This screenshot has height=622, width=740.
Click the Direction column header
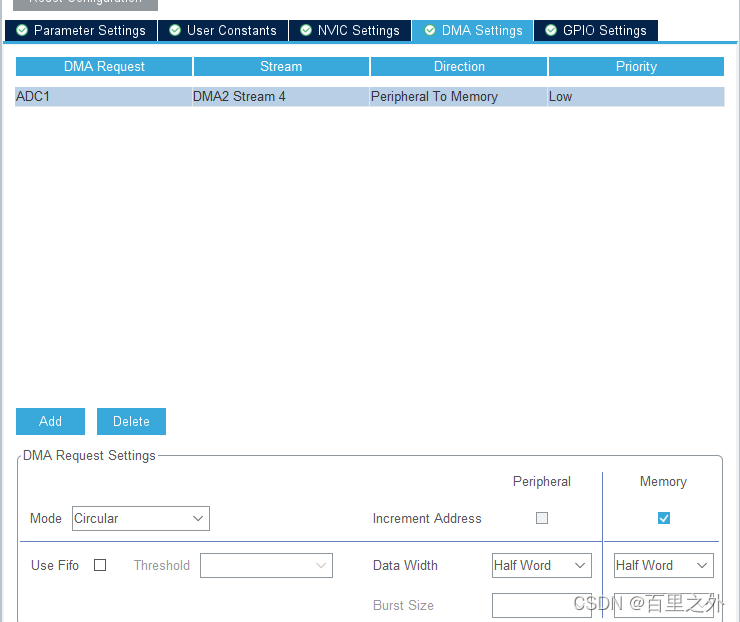tap(459, 67)
